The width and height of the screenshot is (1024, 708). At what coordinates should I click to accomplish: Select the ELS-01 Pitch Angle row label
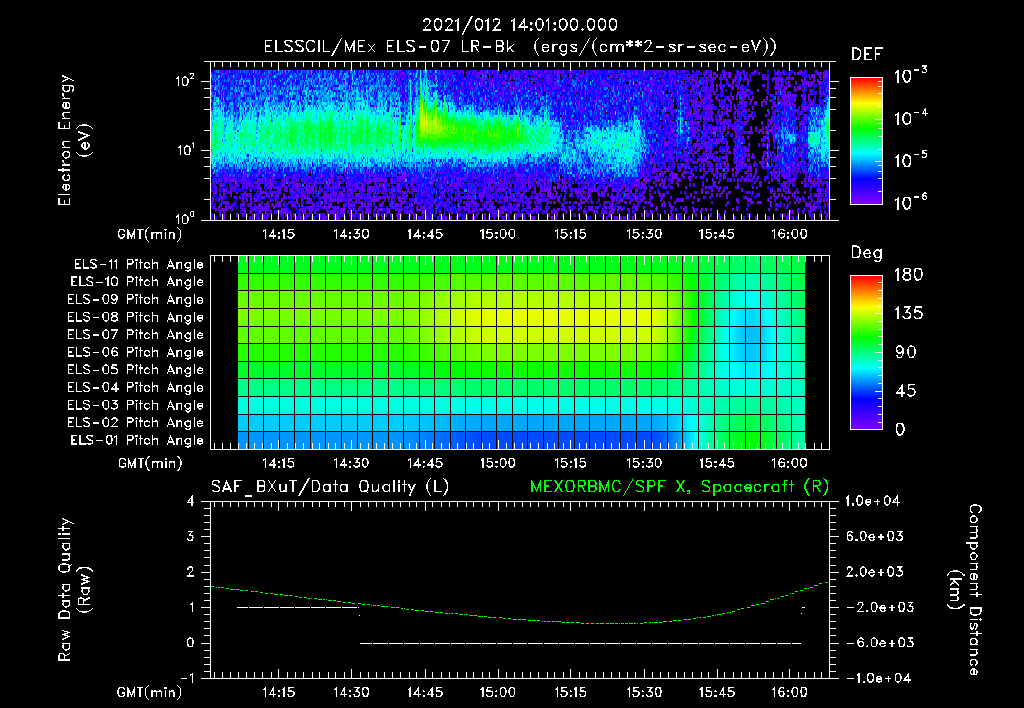pyautogui.click(x=137, y=440)
